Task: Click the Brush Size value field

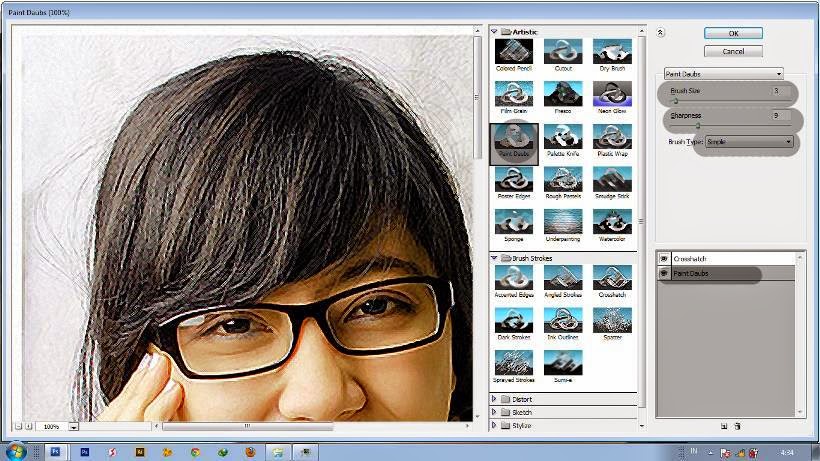Action: [781, 91]
